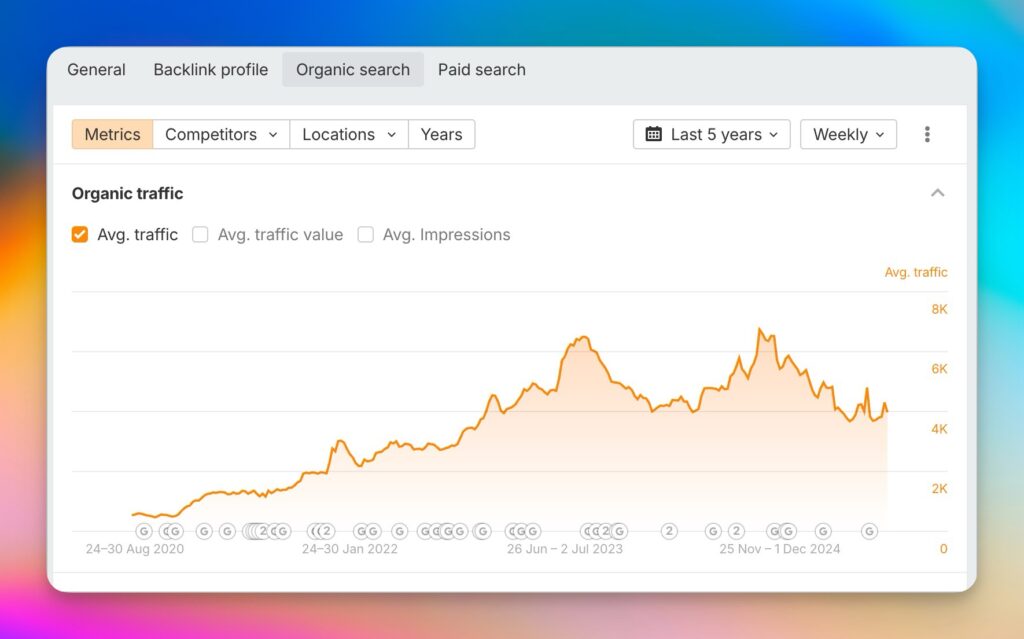Viewport: 1024px width, 639px height.
Task: Switch to the Backlink profile tab
Action: coord(210,70)
